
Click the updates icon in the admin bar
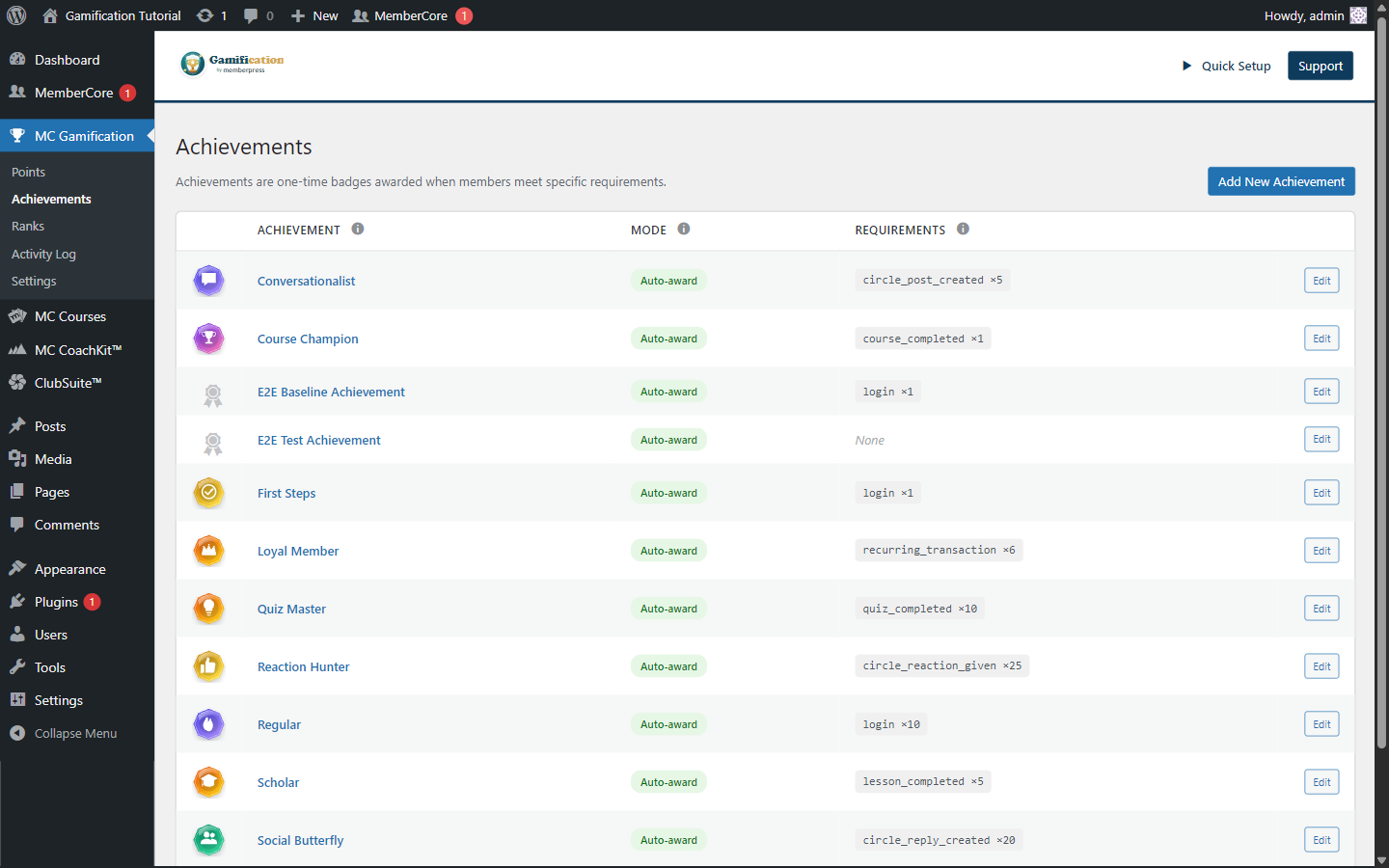pos(204,15)
